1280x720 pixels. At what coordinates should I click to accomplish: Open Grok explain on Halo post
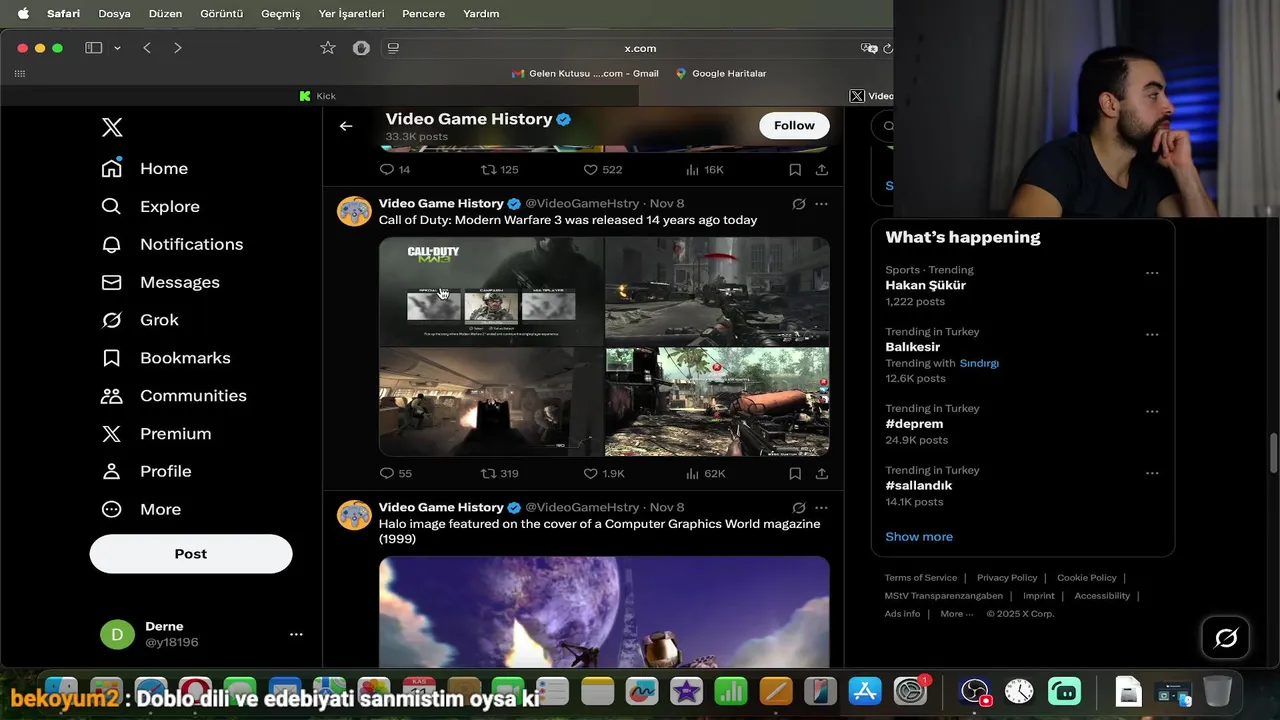[799, 508]
